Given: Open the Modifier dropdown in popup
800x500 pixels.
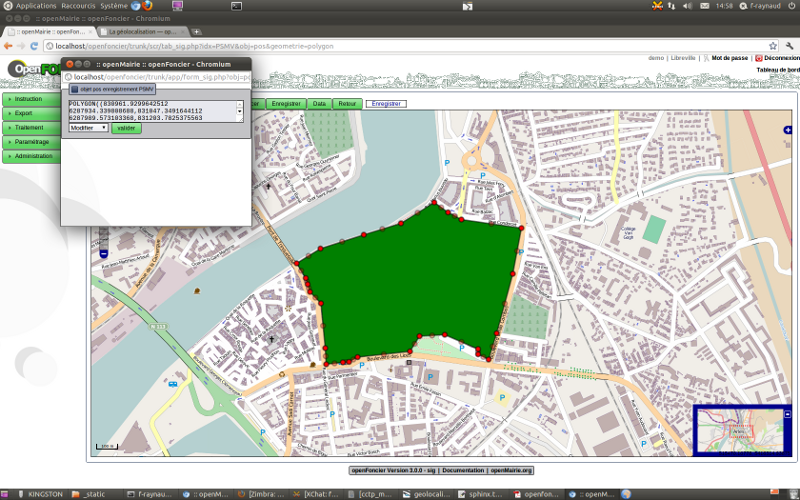Looking at the screenshot, I should 89,128.
